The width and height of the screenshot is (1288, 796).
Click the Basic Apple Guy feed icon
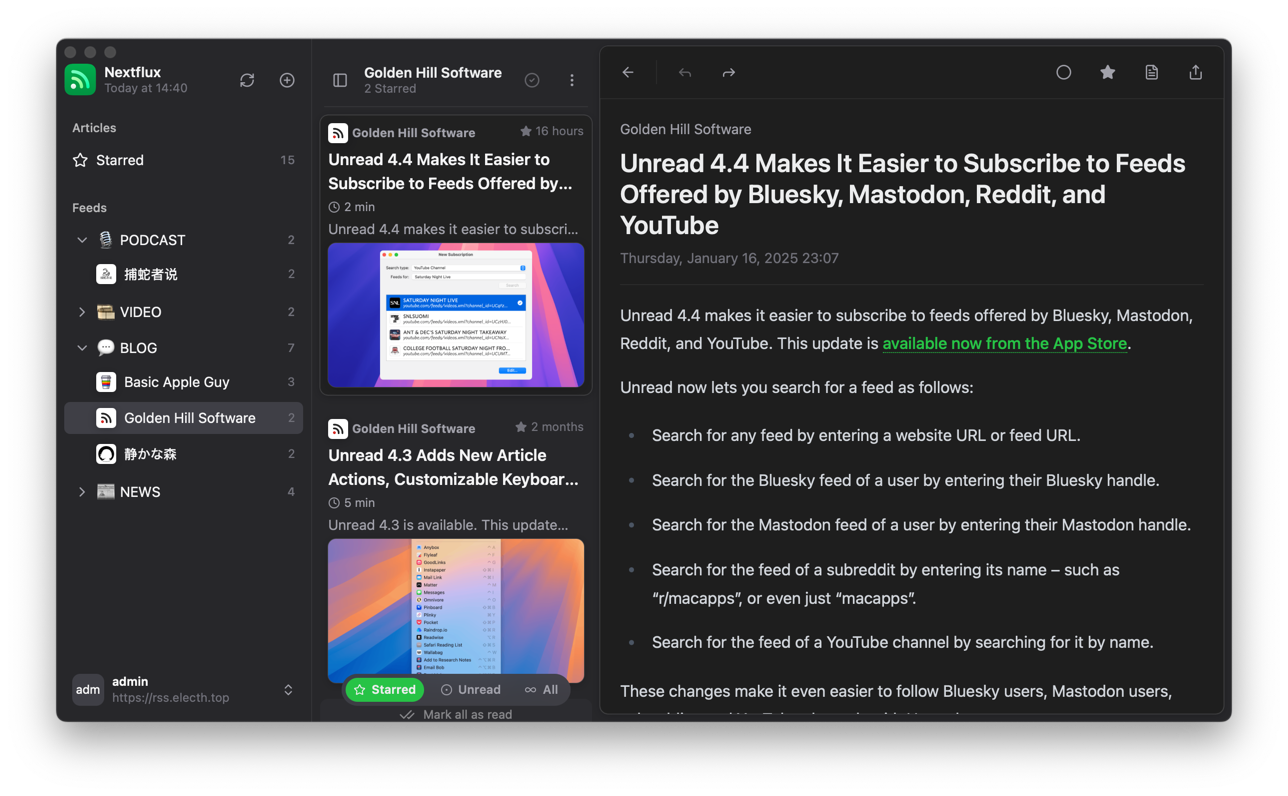pyautogui.click(x=106, y=382)
